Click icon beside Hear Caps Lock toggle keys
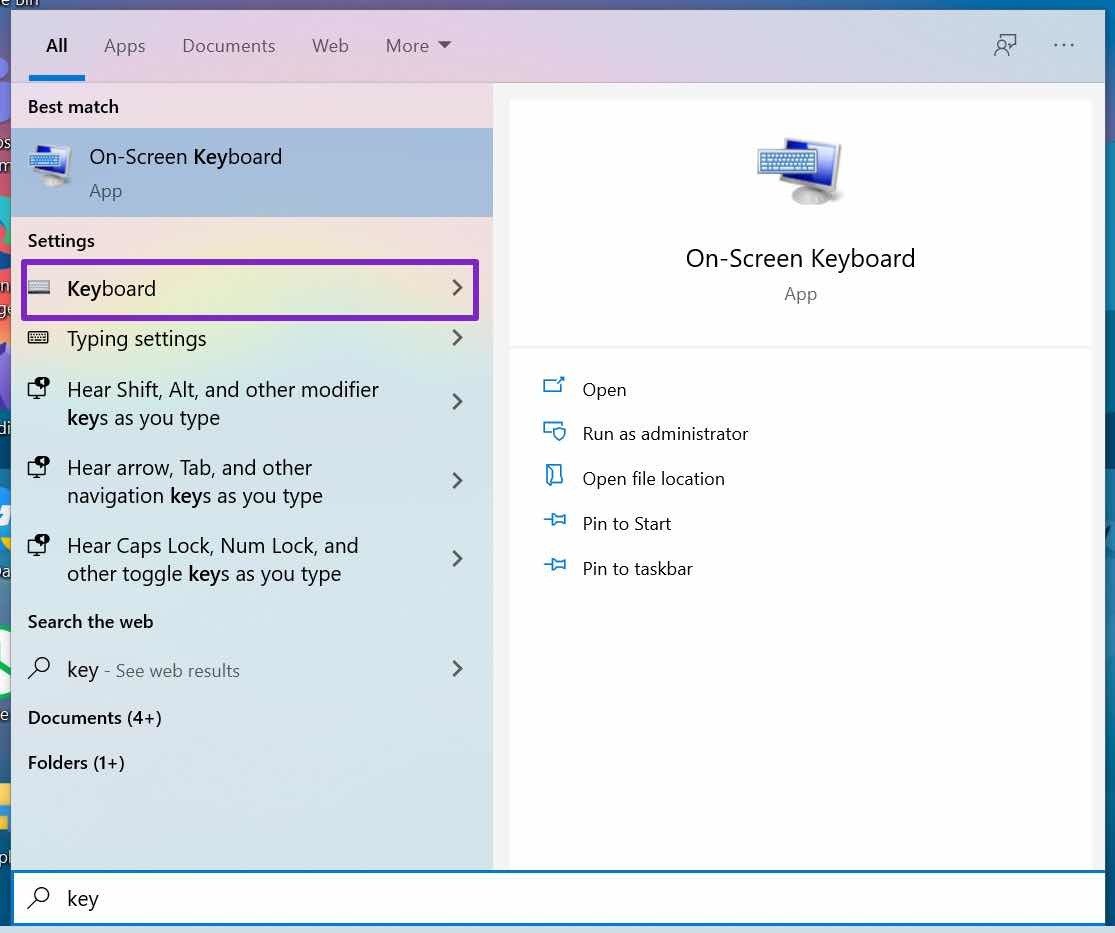The image size is (1115, 933). point(38,545)
